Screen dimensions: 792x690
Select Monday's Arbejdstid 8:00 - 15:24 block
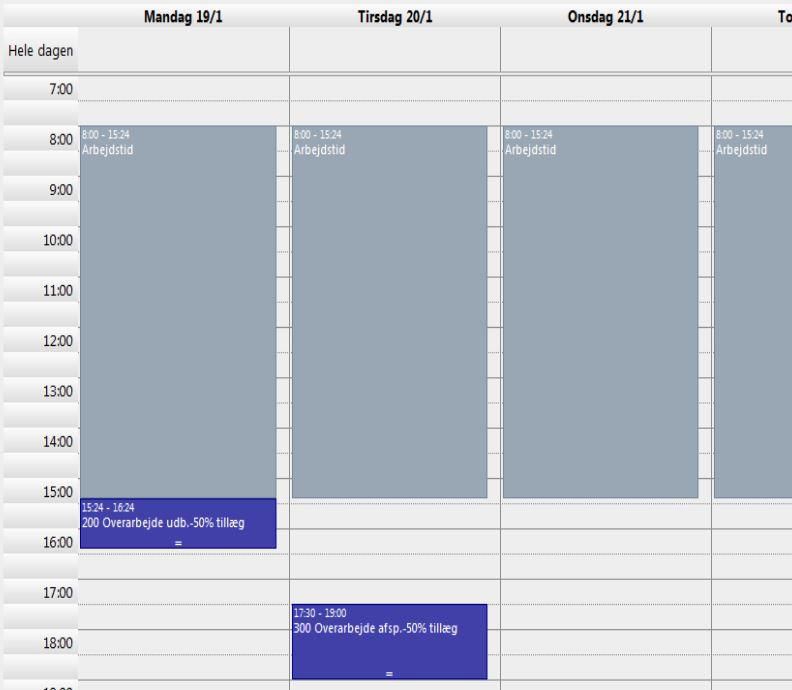tap(178, 310)
